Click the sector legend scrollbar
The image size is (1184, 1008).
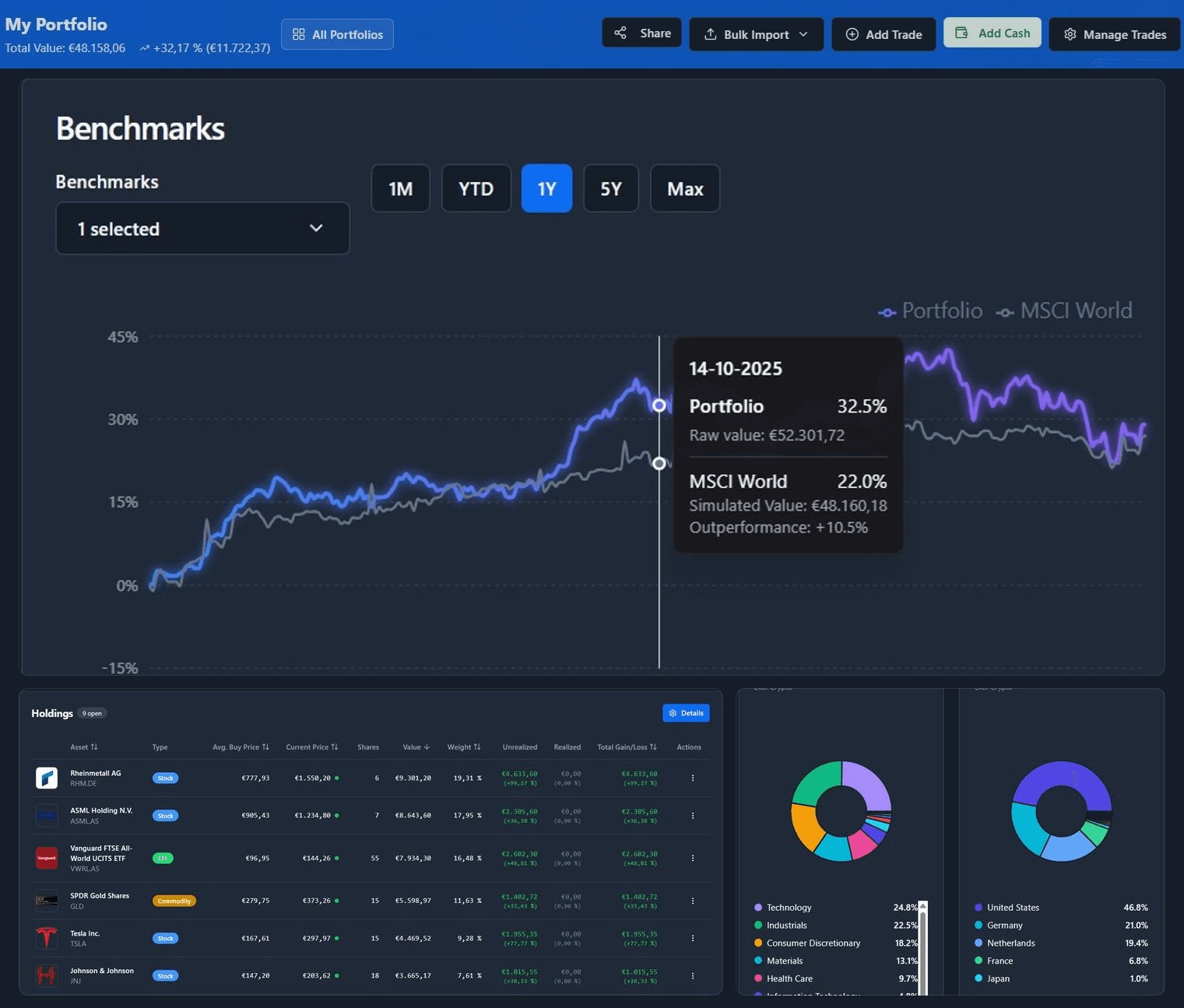pos(922,948)
